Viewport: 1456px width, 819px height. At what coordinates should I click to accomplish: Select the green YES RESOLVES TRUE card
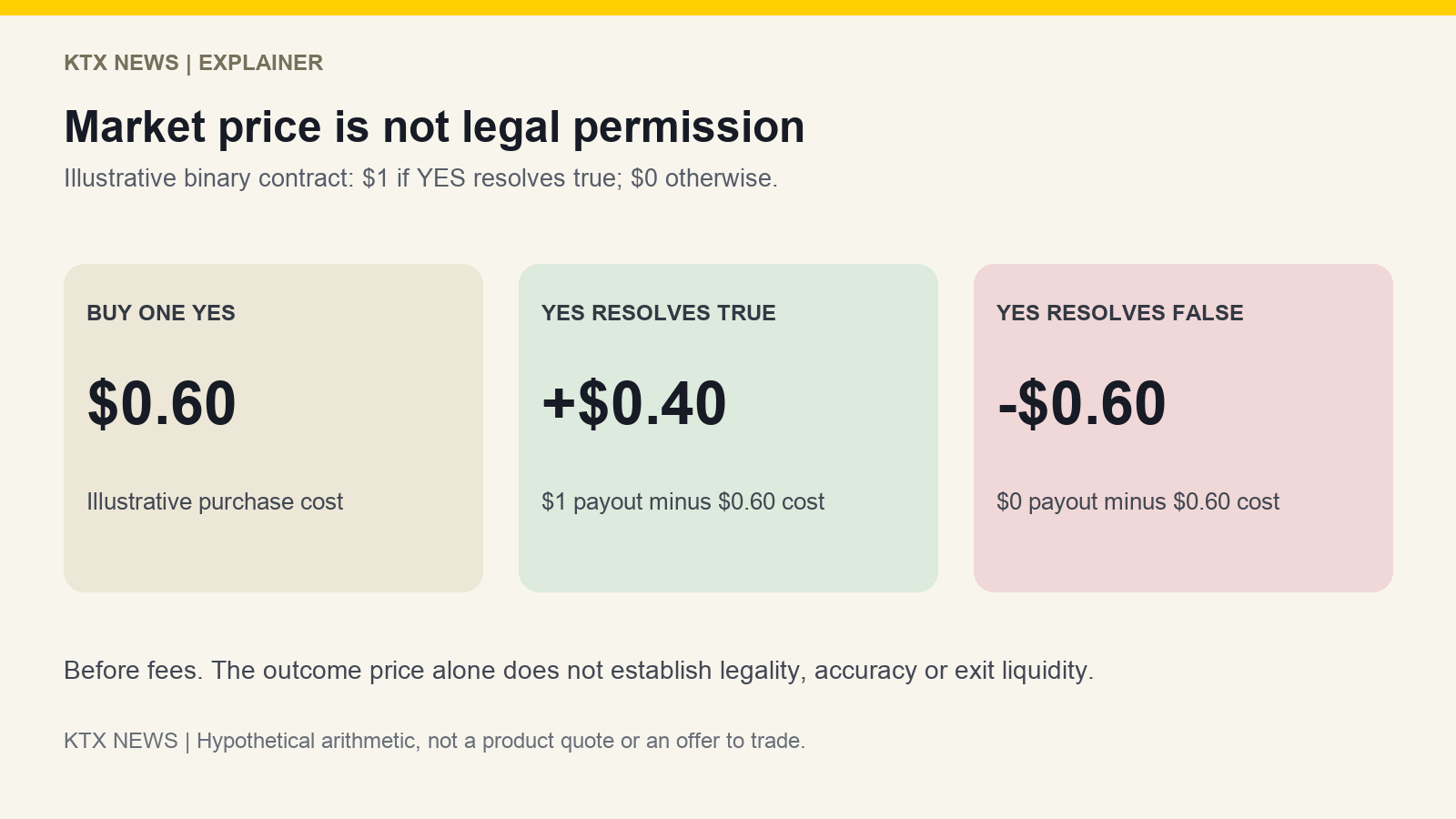pos(728,428)
